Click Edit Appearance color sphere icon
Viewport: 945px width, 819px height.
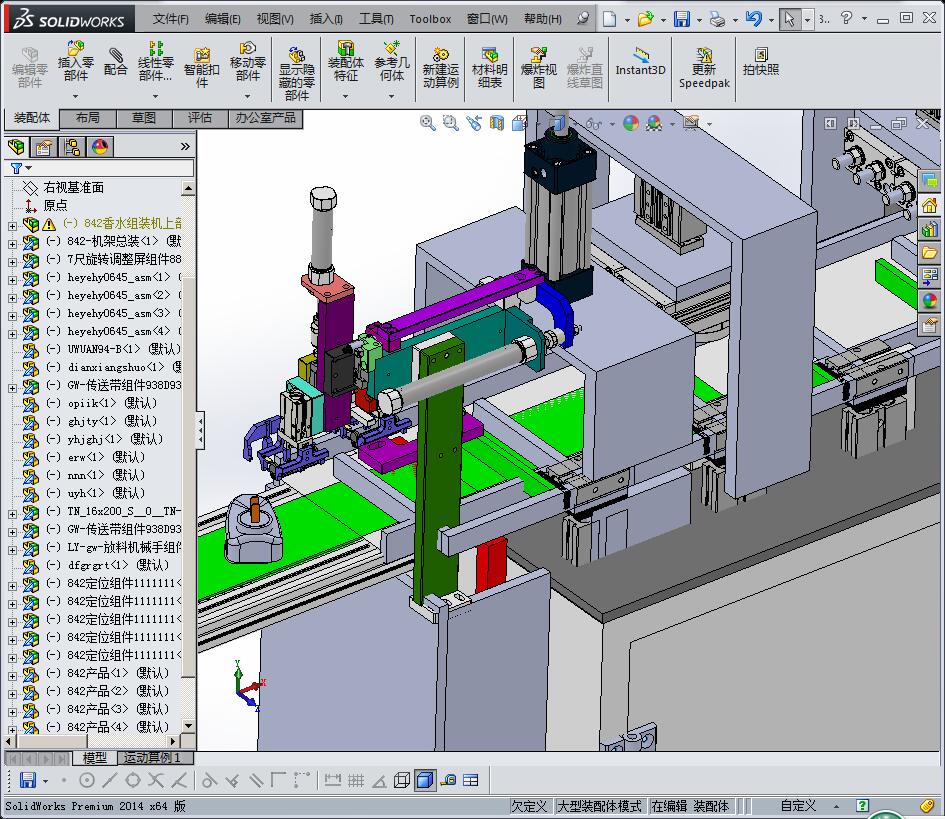coord(630,124)
